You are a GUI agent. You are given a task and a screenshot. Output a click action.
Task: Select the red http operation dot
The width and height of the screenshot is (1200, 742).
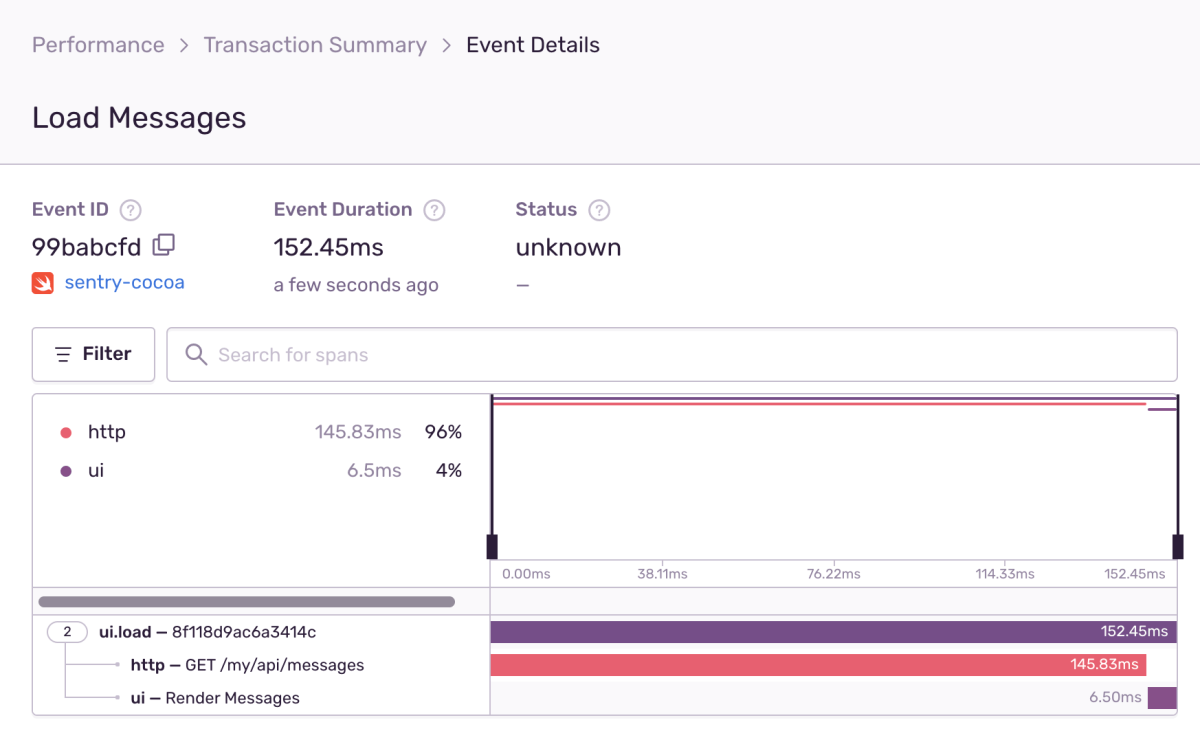tap(66, 433)
